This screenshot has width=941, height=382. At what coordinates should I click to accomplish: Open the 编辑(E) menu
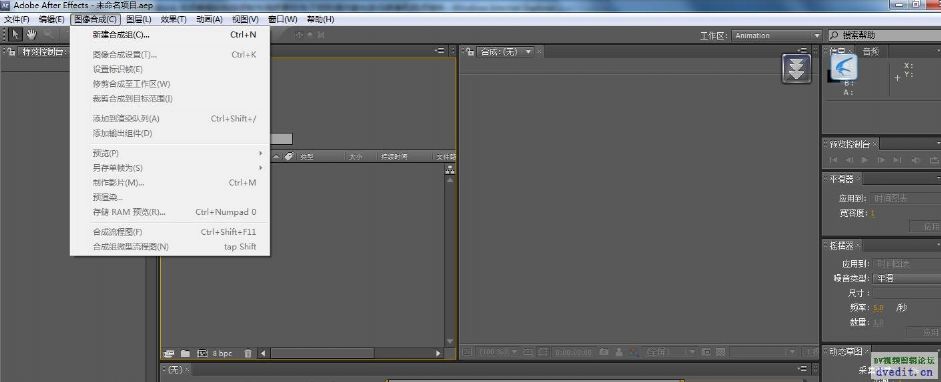click(x=51, y=19)
